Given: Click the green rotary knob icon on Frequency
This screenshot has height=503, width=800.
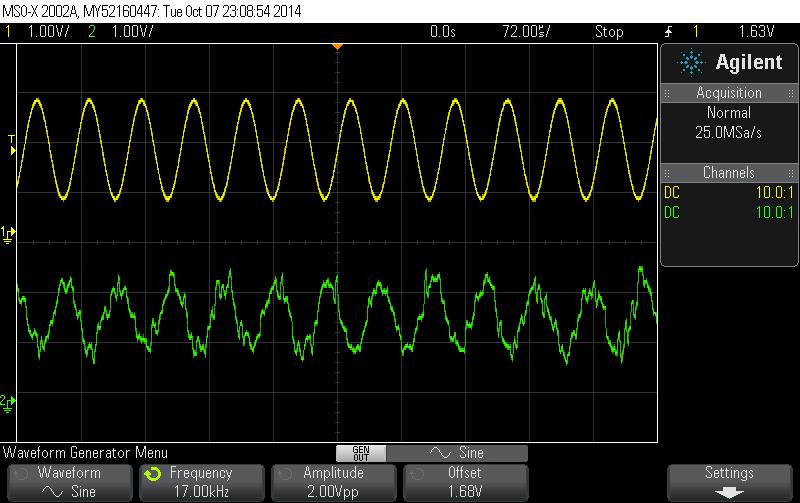Looking at the screenshot, I should pyautogui.click(x=153, y=474).
